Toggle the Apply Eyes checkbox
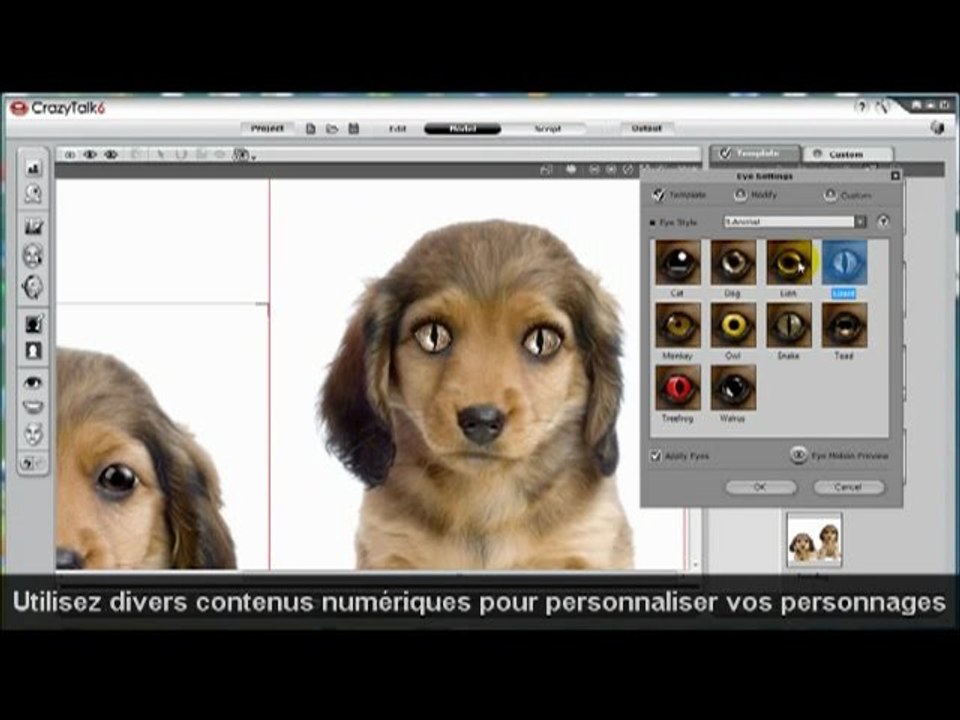Screen dimensions: 960x720 [656, 456]
